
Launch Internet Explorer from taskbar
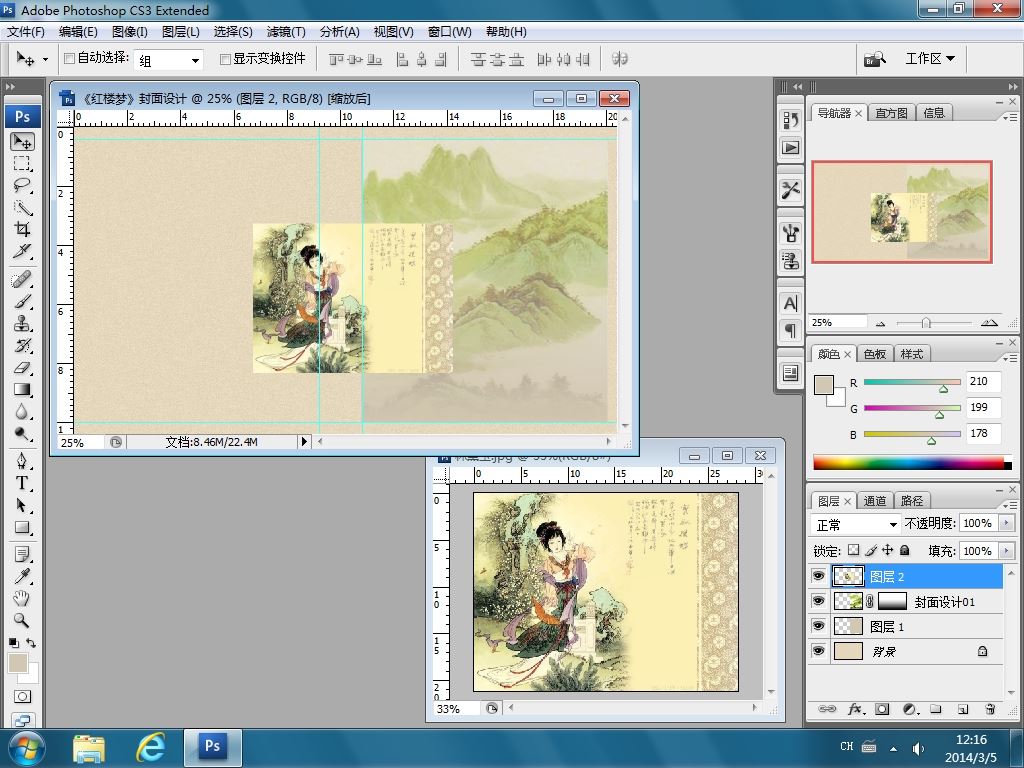coord(150,748)
